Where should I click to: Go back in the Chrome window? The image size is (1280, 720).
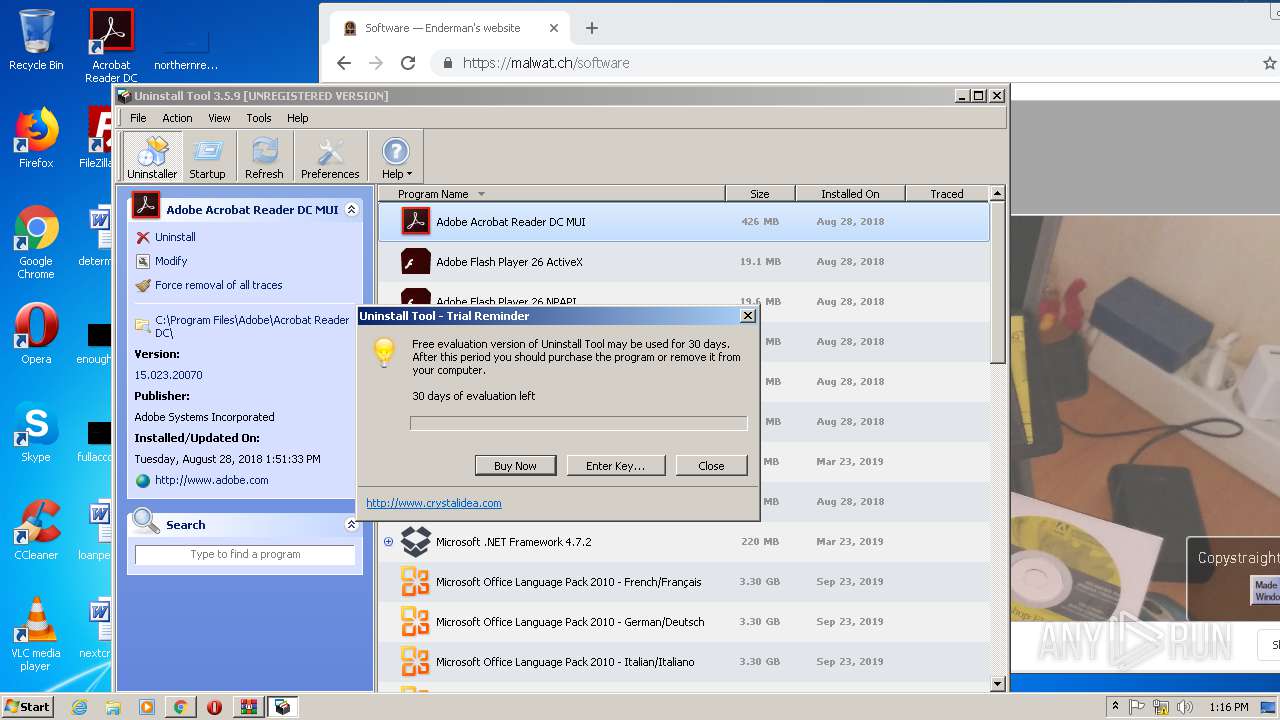[x=344, y=63]
